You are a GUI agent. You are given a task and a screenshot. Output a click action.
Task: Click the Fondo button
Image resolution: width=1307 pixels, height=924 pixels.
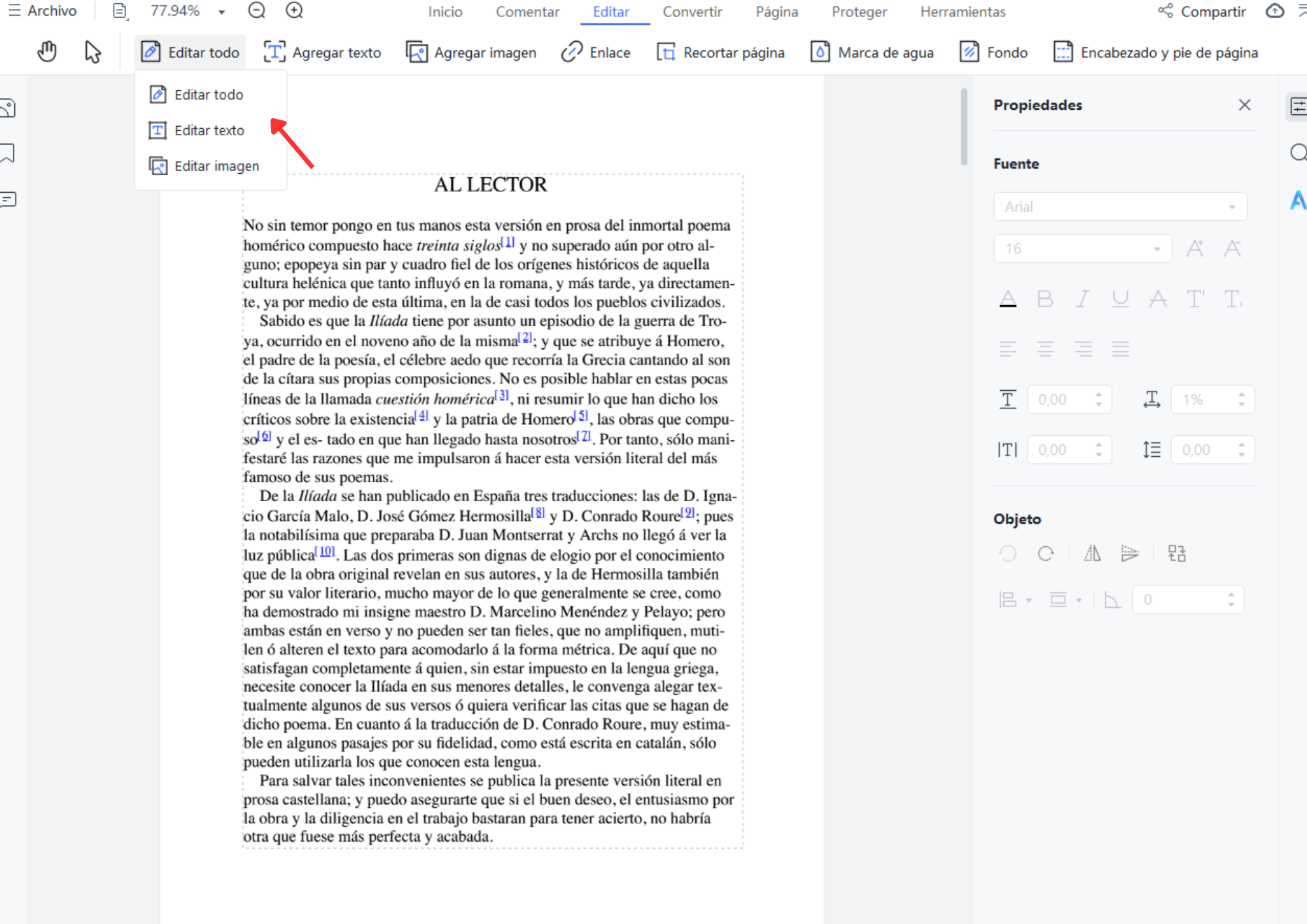click(993, 52)
